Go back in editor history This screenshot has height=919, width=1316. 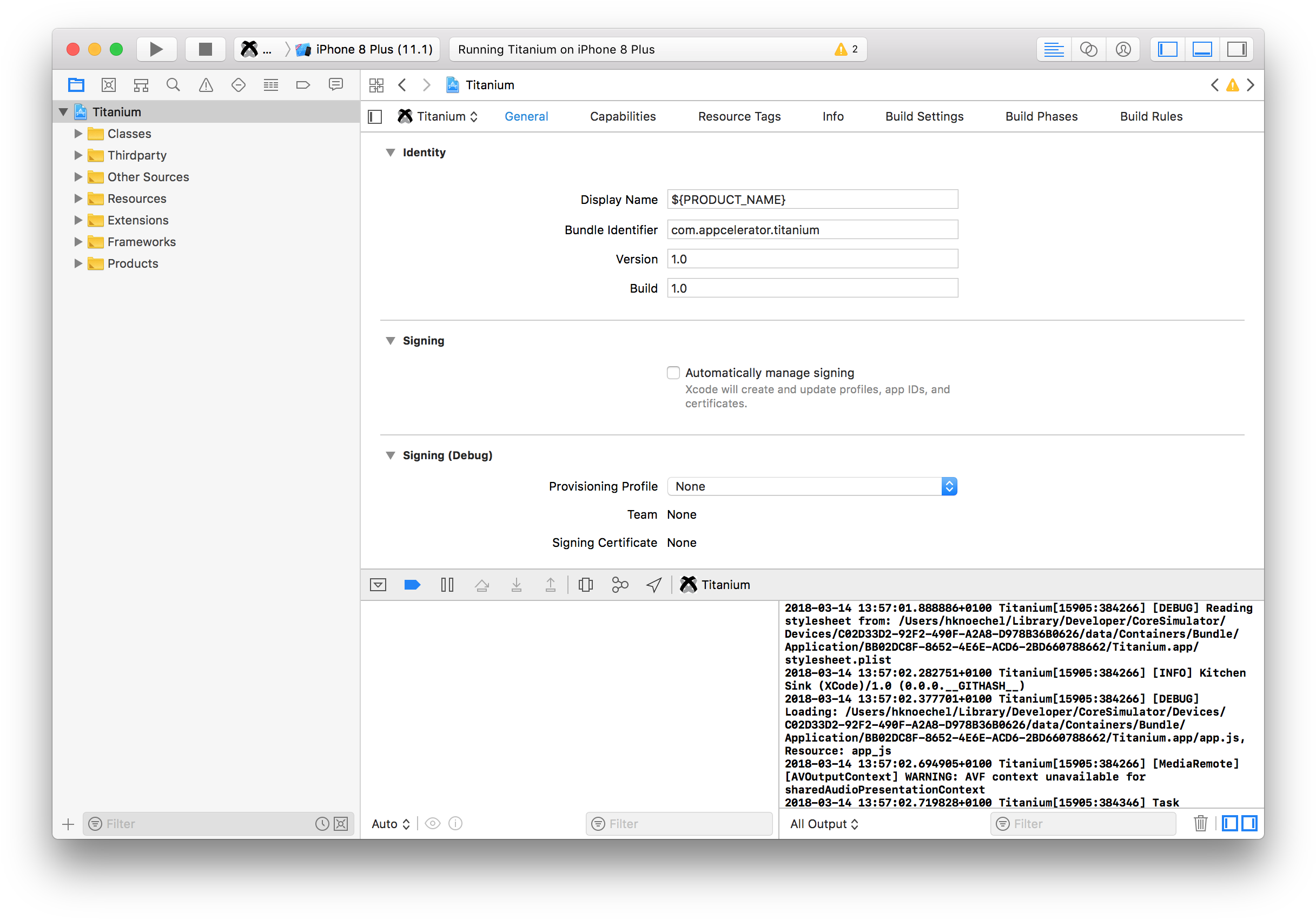pos(402,85)
